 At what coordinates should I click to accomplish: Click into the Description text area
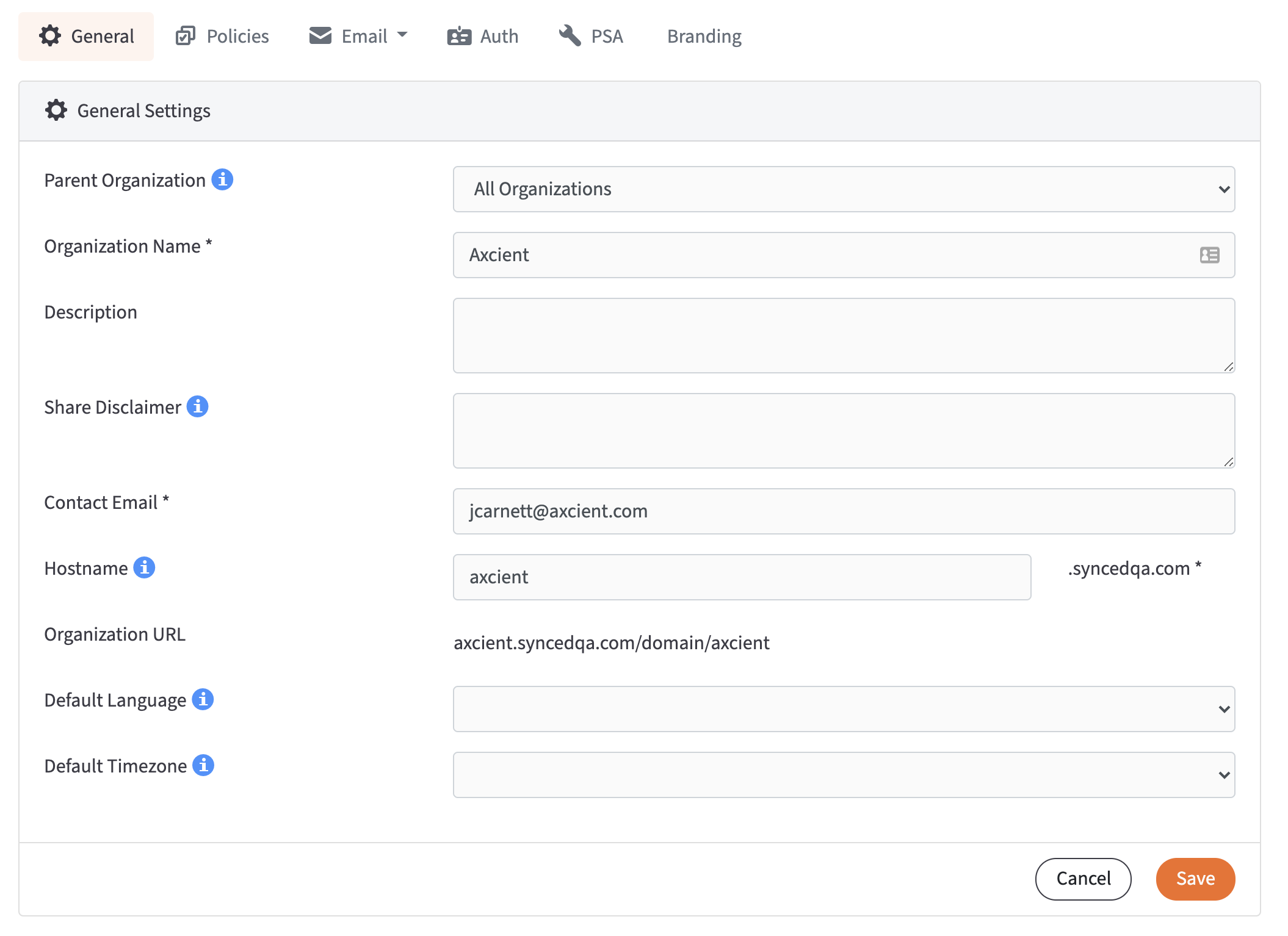844,336
